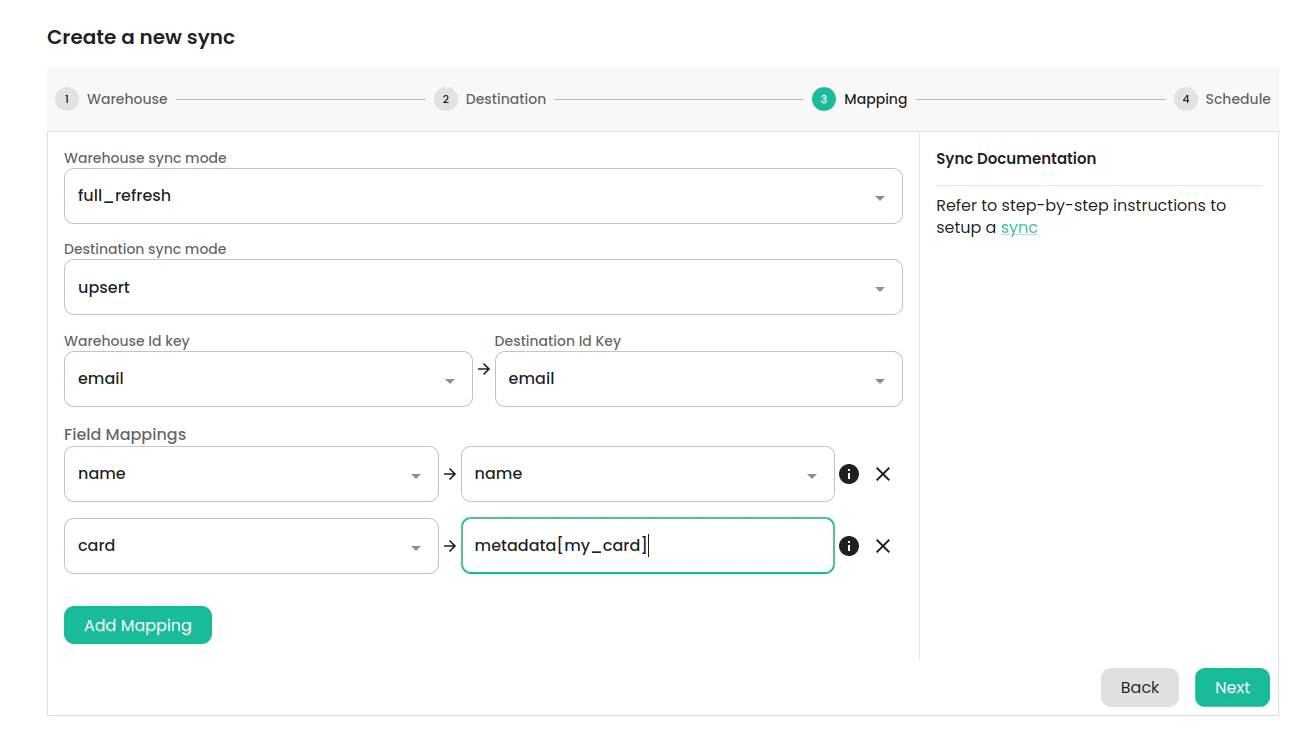Expand the name destination field dropdown
The width and height of the screenshot is (1314, 746).
point(648,474)
